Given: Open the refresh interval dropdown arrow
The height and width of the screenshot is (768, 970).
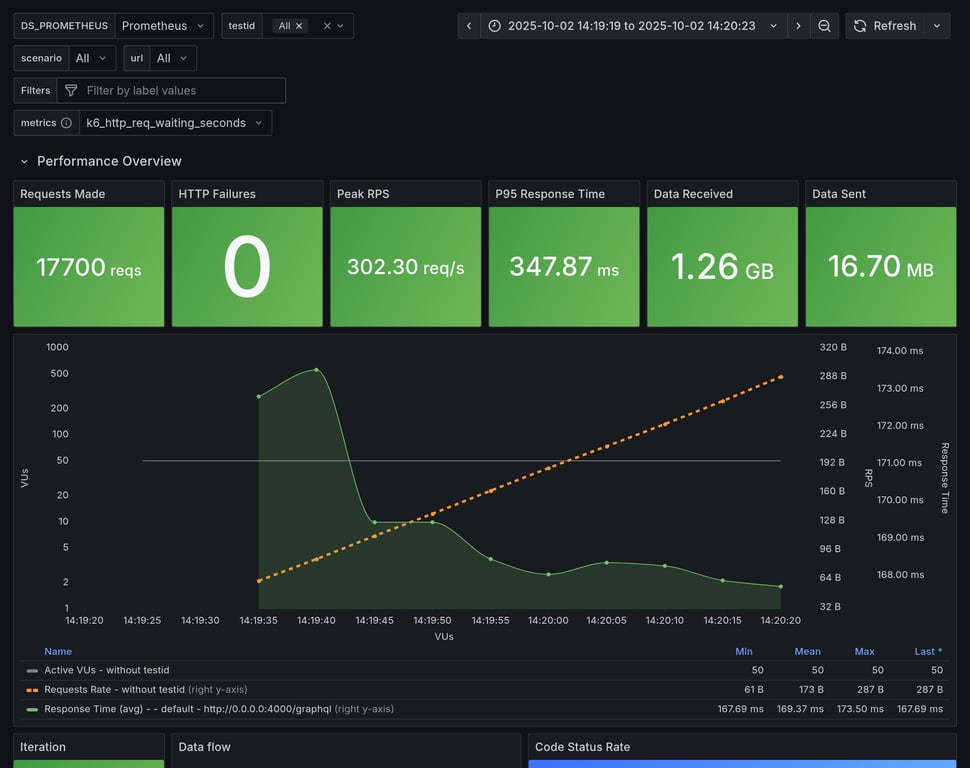Looking at the screenshot, I should [x=937, y=26].
